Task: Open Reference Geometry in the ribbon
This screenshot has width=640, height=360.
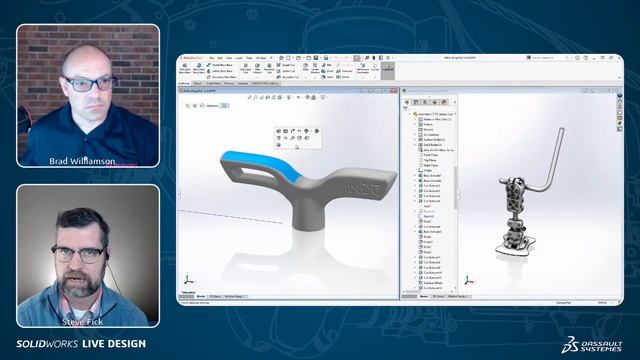Action: [x=362, y=68]
